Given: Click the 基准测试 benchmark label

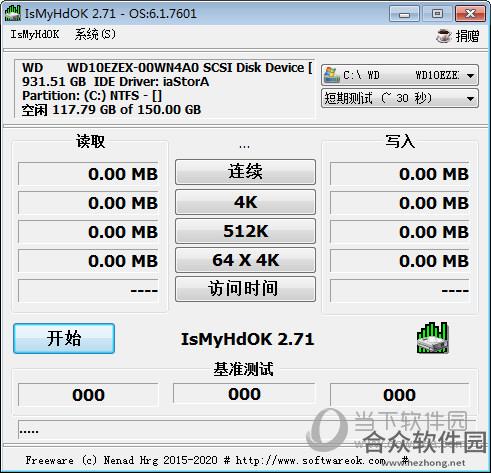Looking at the screenshot, I should (244, 369).
